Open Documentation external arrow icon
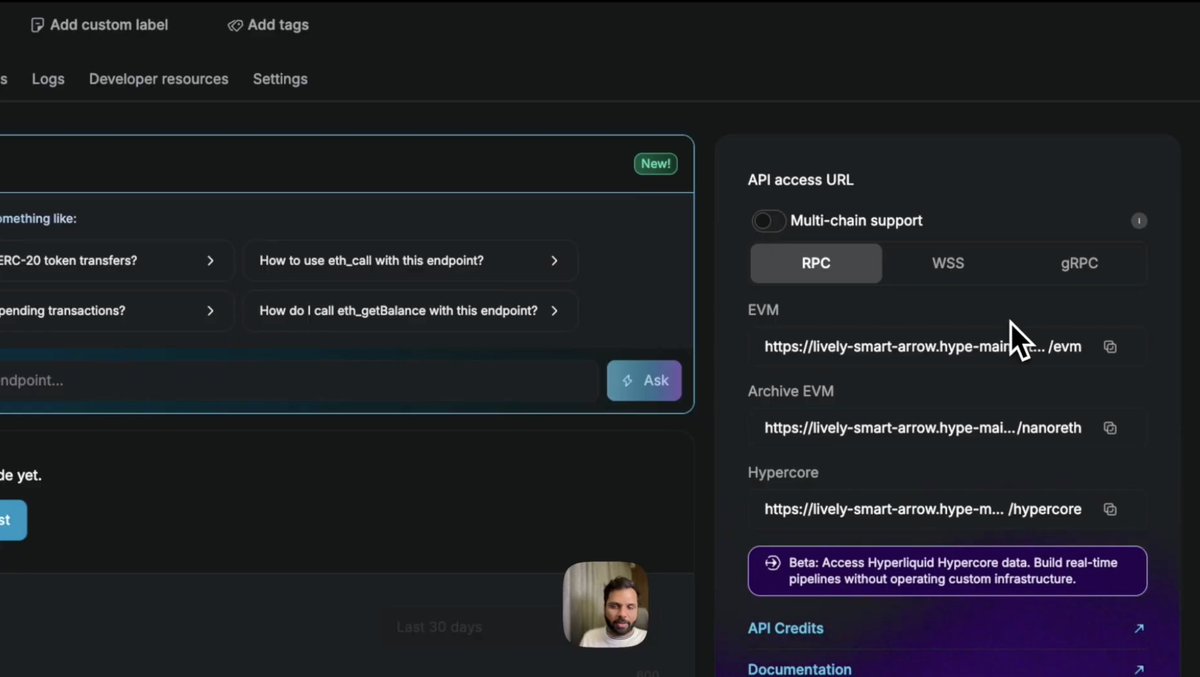 pyautogui.click(x=1139, y=670)
